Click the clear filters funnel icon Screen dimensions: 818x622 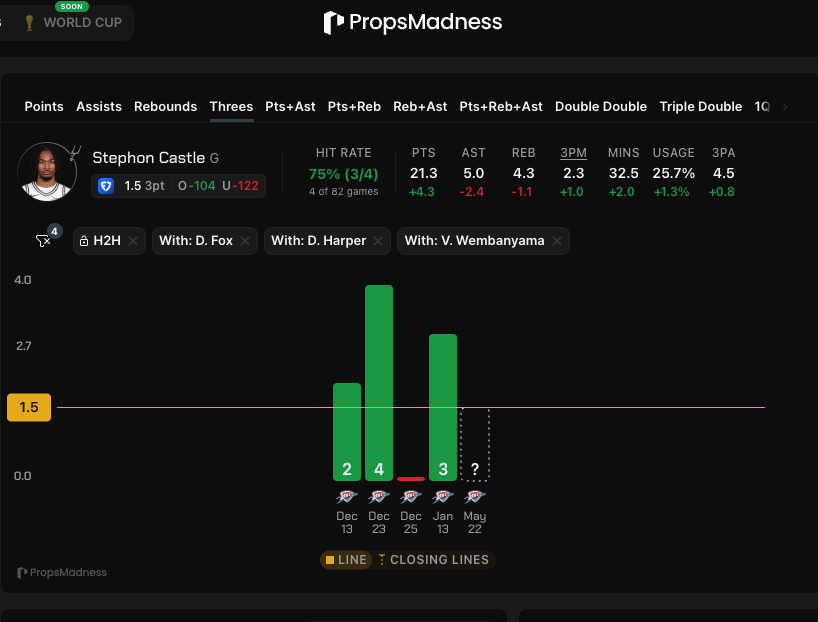43,241
